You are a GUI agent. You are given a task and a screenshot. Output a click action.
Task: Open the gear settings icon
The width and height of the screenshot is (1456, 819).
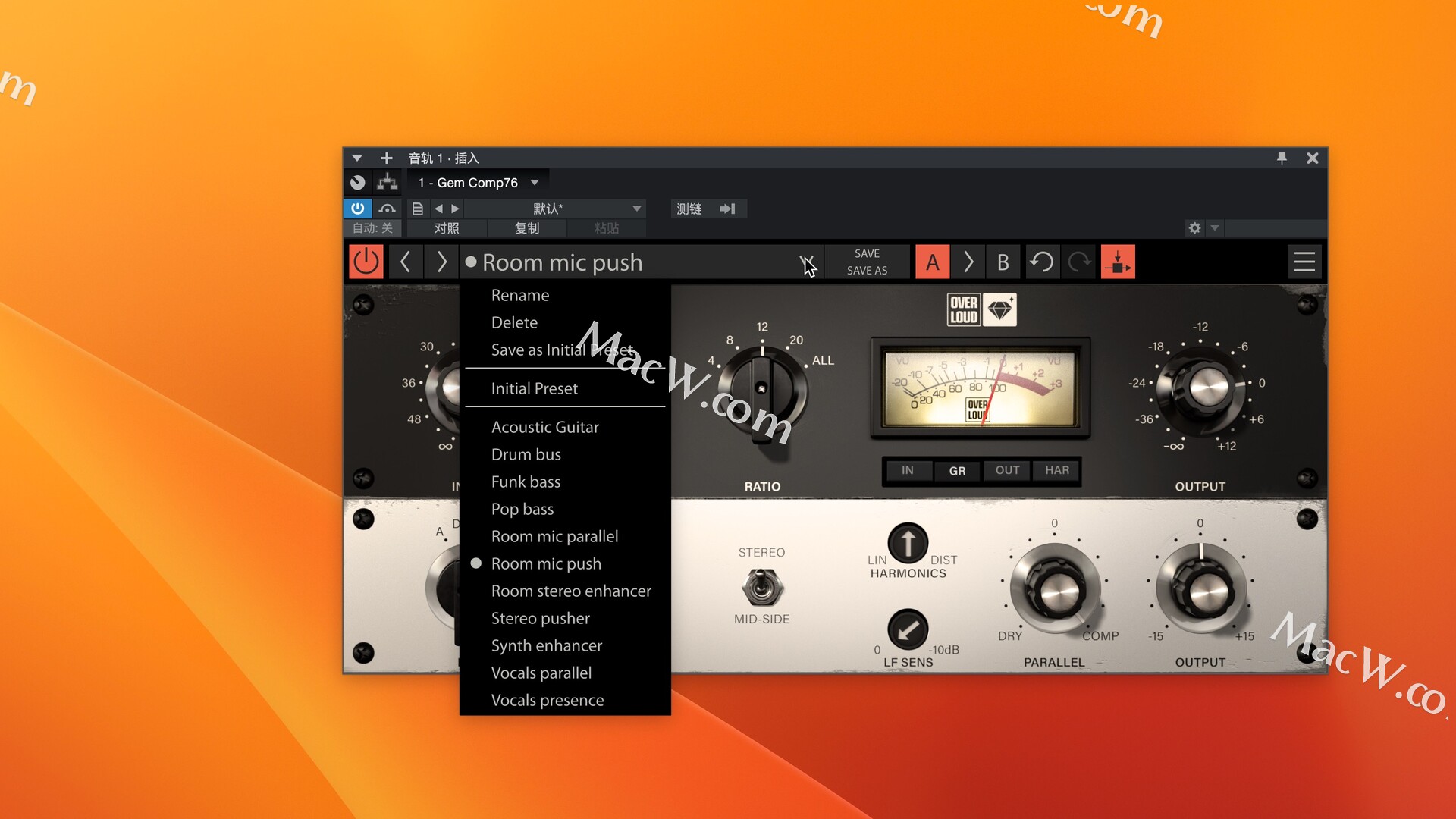(x=1194, y=227)
